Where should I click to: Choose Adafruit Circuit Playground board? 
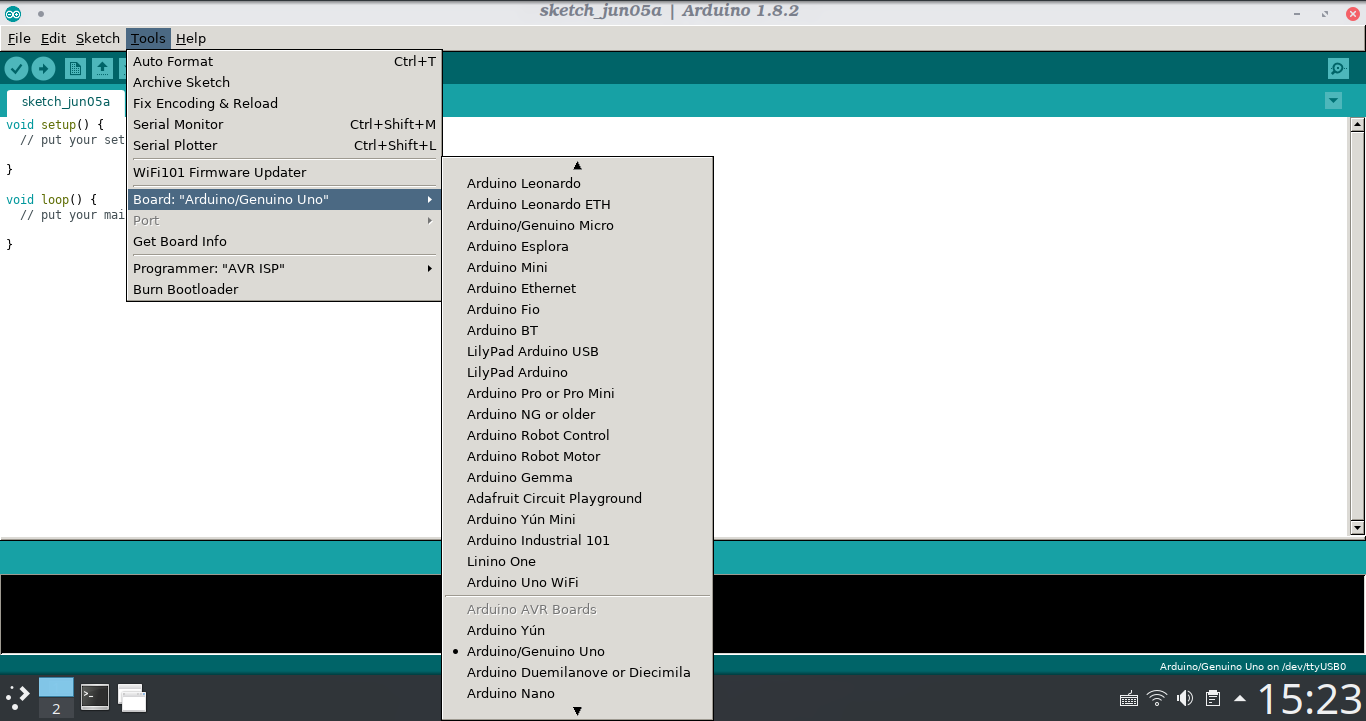(577, 498)
